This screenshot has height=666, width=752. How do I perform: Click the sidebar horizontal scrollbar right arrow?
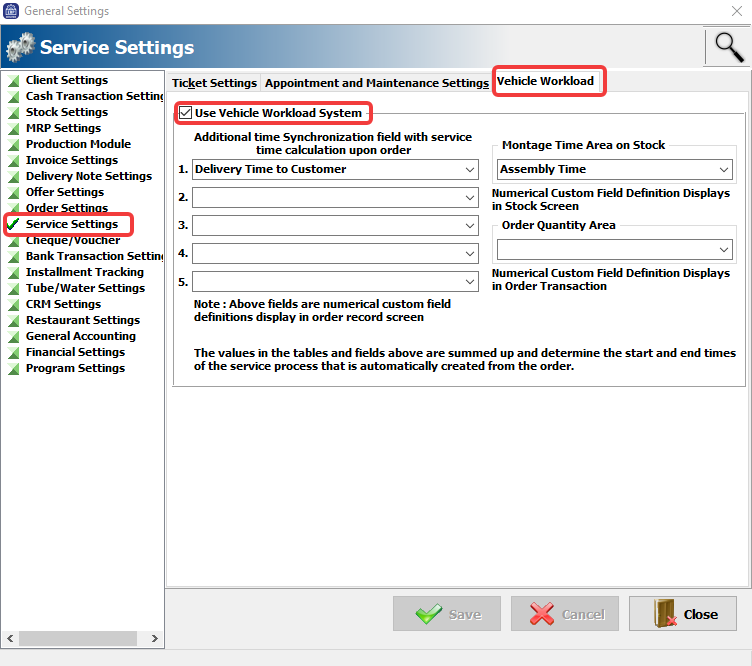[x=154, y=638]
